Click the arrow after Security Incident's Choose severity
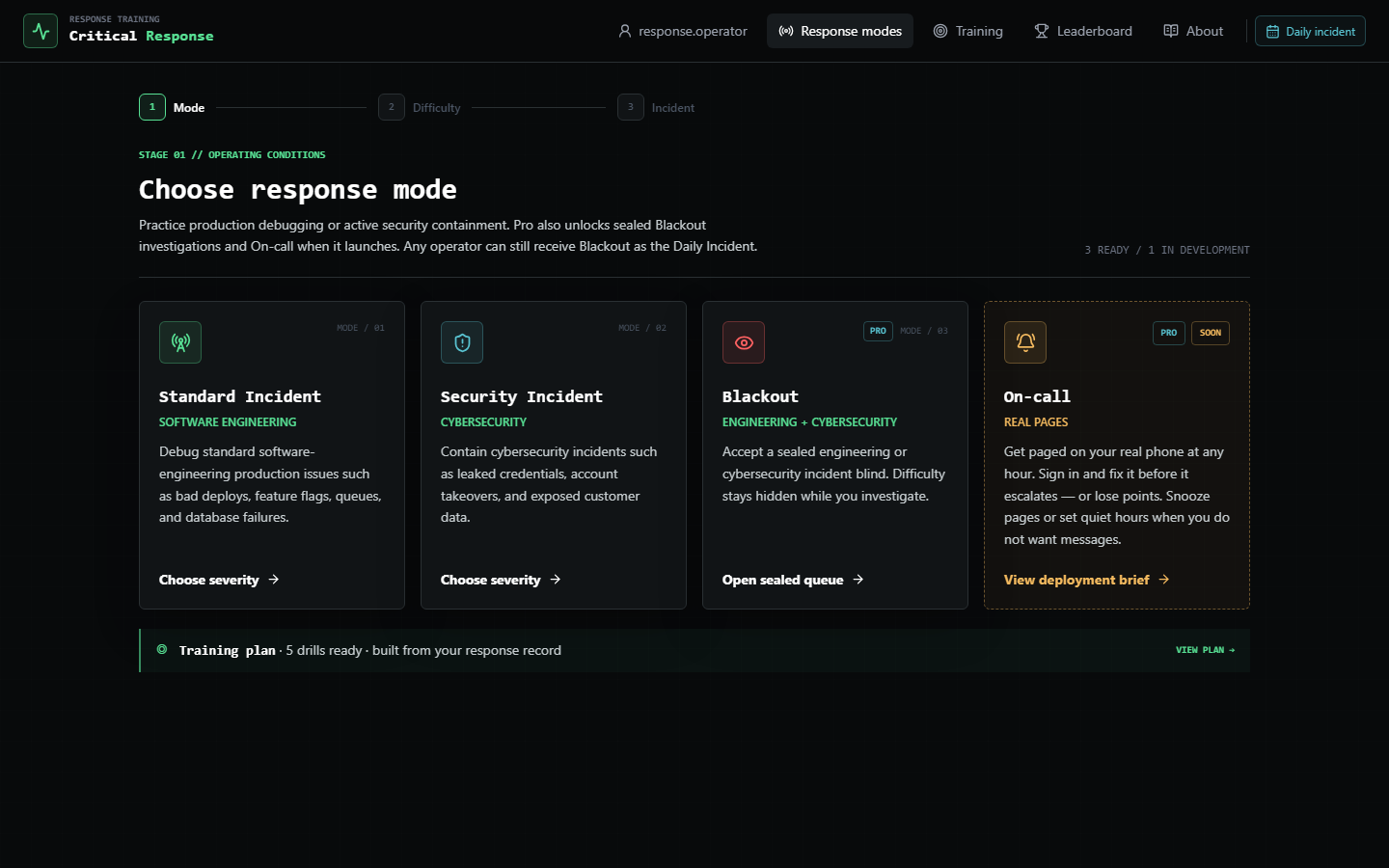1389x868 pixels. tap(556, 580)
